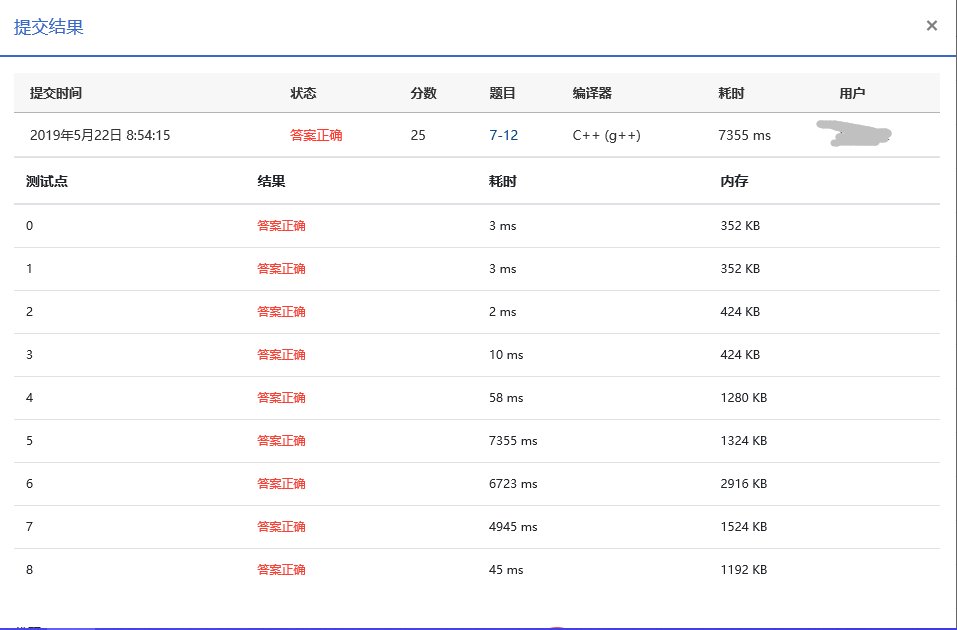Click time 4945 ms for test point 7
Image resolution: width=957 pixels, height=630 pixels.
[x=513, y=527]
